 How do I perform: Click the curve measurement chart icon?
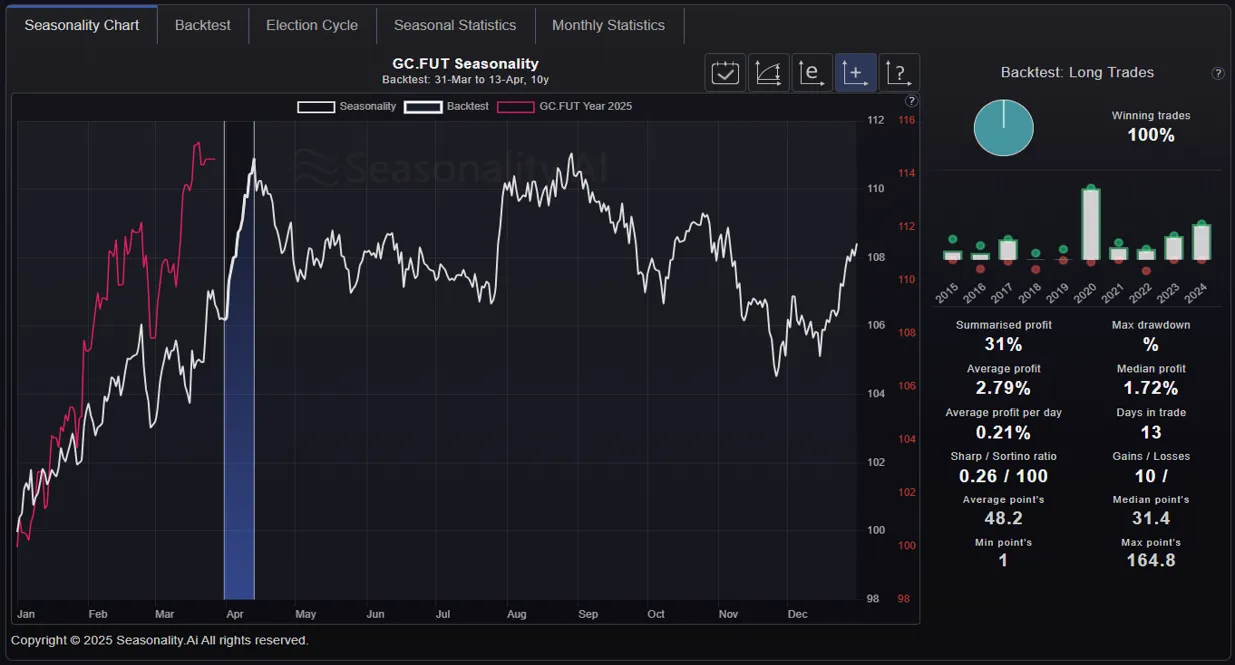pyautogui.click(x=768, y=73)
